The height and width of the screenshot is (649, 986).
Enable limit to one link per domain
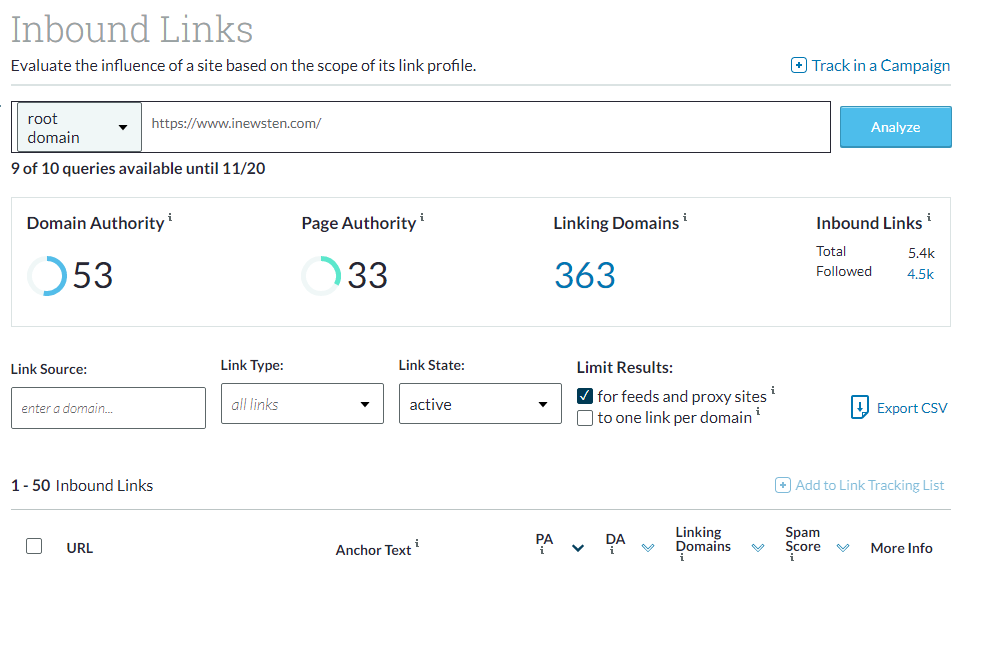point(585,418)
